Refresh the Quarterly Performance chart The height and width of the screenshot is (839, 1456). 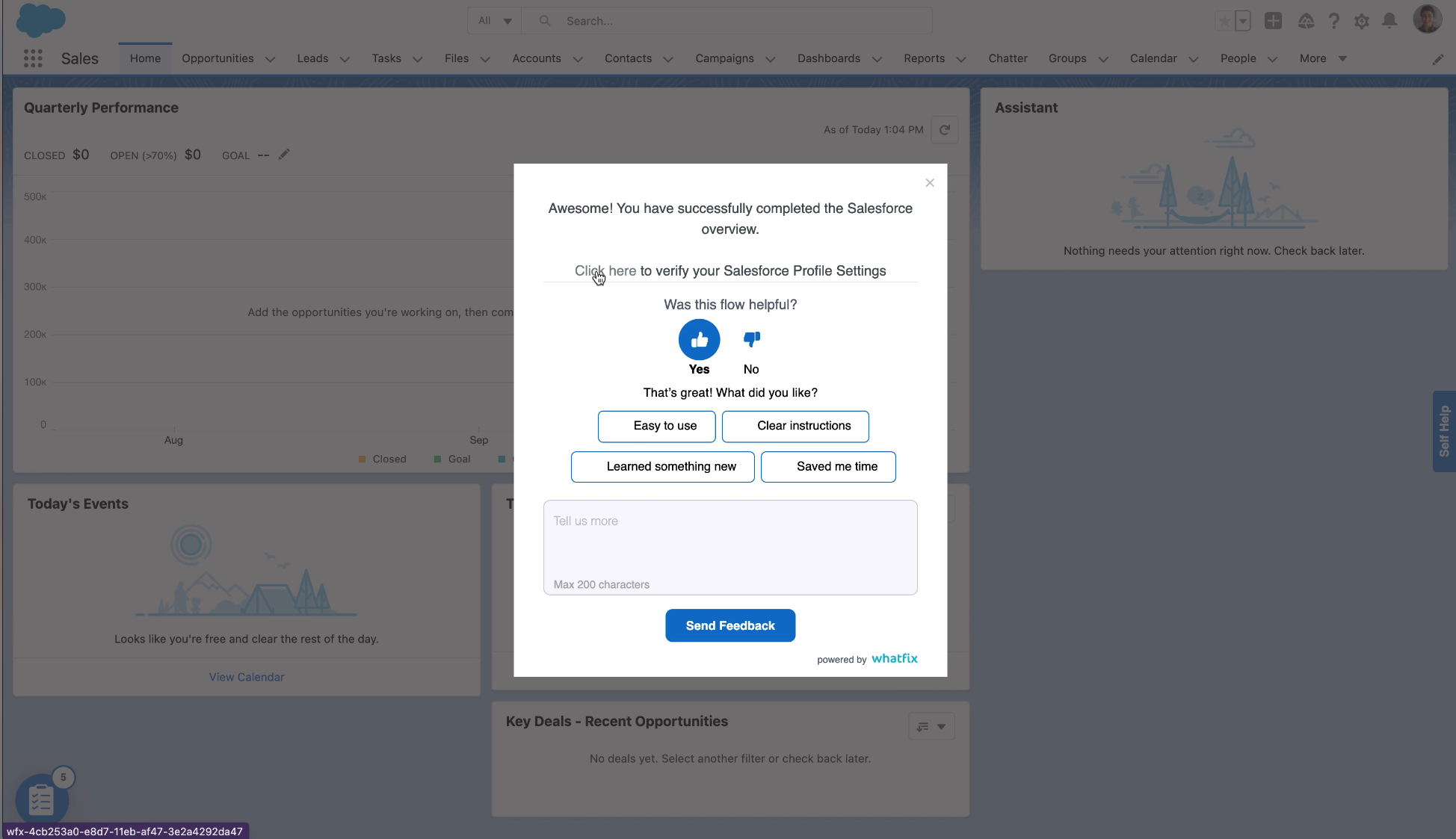944,129
